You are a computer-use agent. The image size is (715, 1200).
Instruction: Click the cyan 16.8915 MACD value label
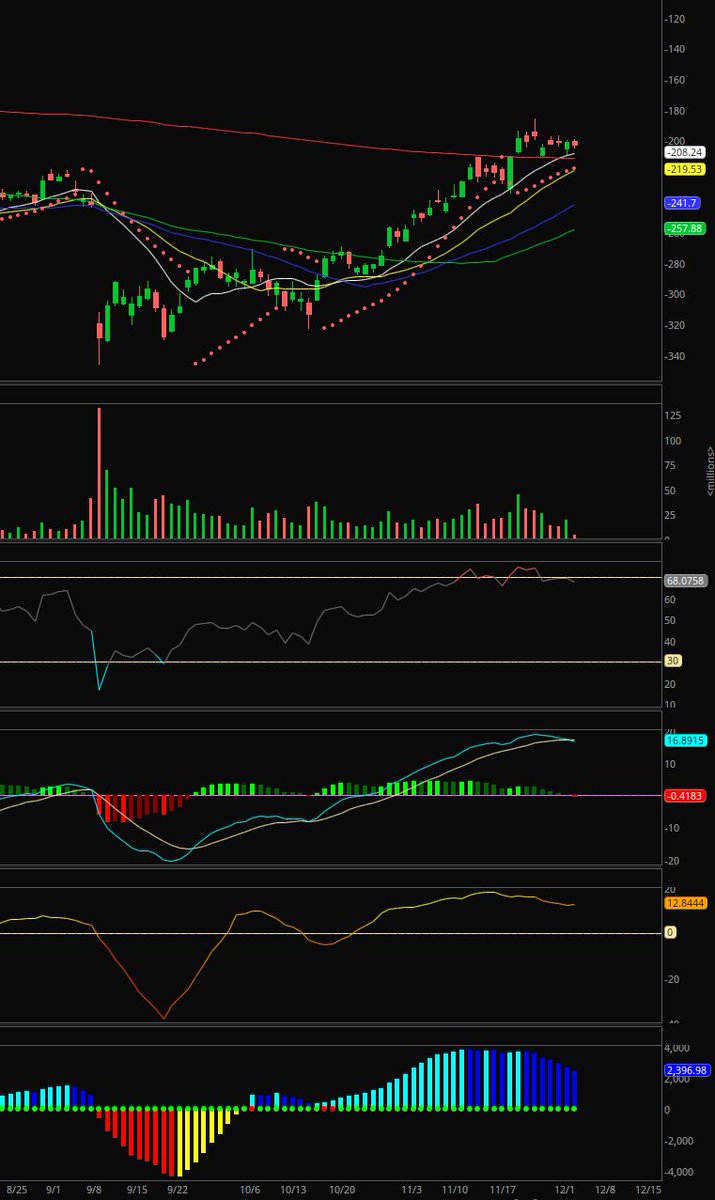pyautogui.click(x=686, y=740)
